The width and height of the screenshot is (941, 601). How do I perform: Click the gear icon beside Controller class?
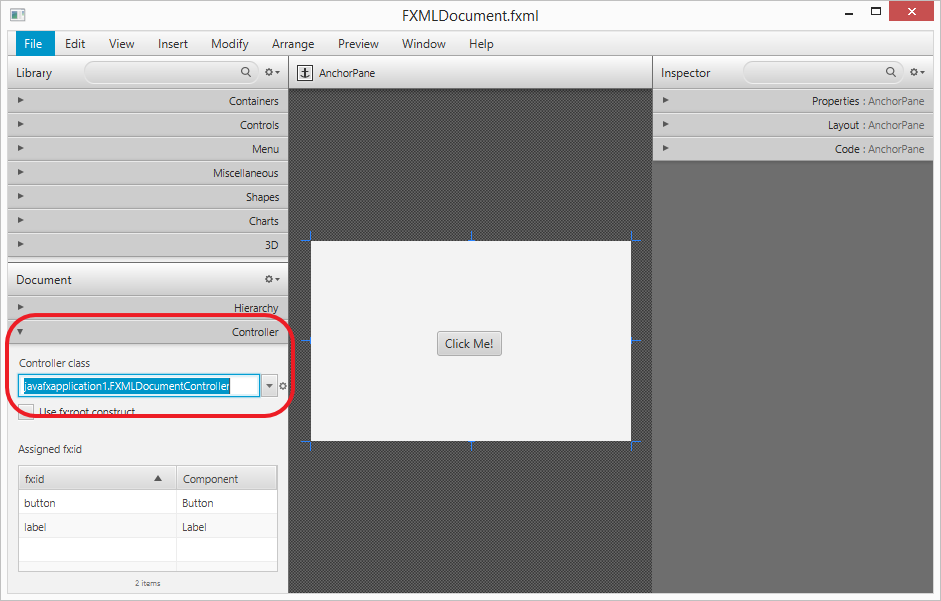coord(283,386)
